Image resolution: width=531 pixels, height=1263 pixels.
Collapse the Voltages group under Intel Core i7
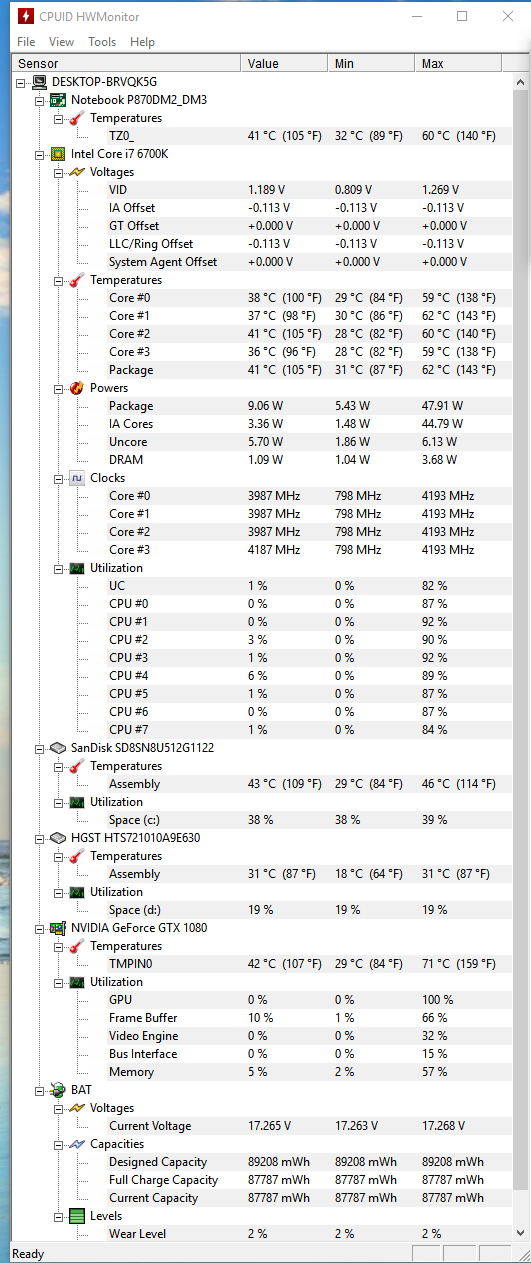(x=58, y=172)
